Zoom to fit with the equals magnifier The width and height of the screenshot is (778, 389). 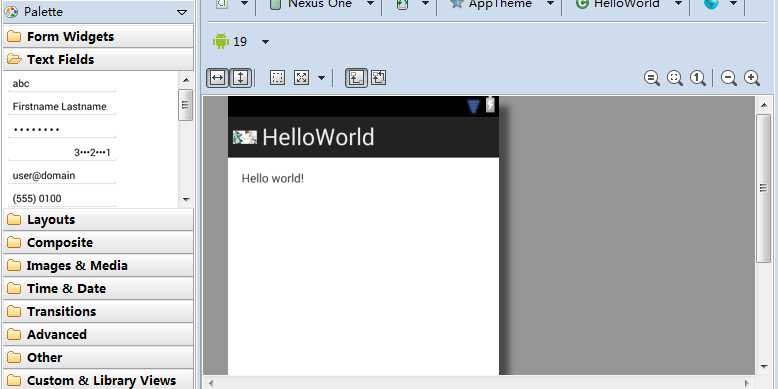tap(651, 78)
